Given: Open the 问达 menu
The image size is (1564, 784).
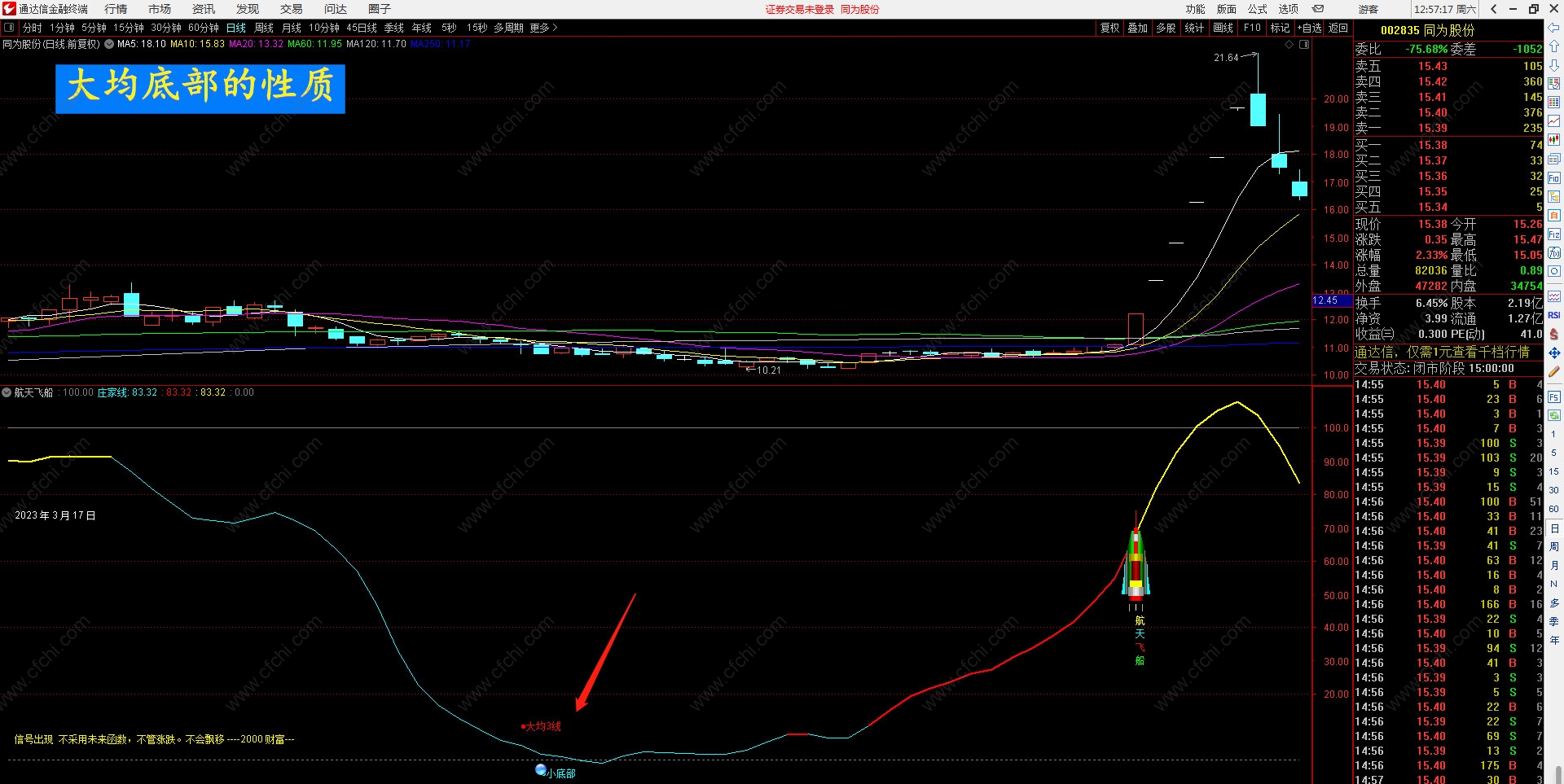Looking at the screenshot, I should tap(336, 9).
